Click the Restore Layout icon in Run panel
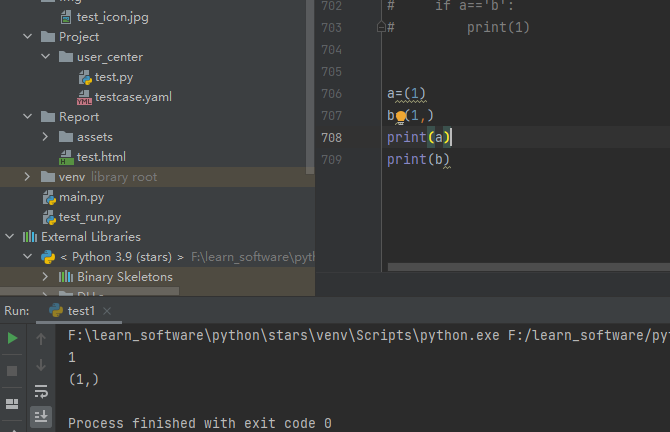This screenshot has height=432, width=670. point(12,404)
